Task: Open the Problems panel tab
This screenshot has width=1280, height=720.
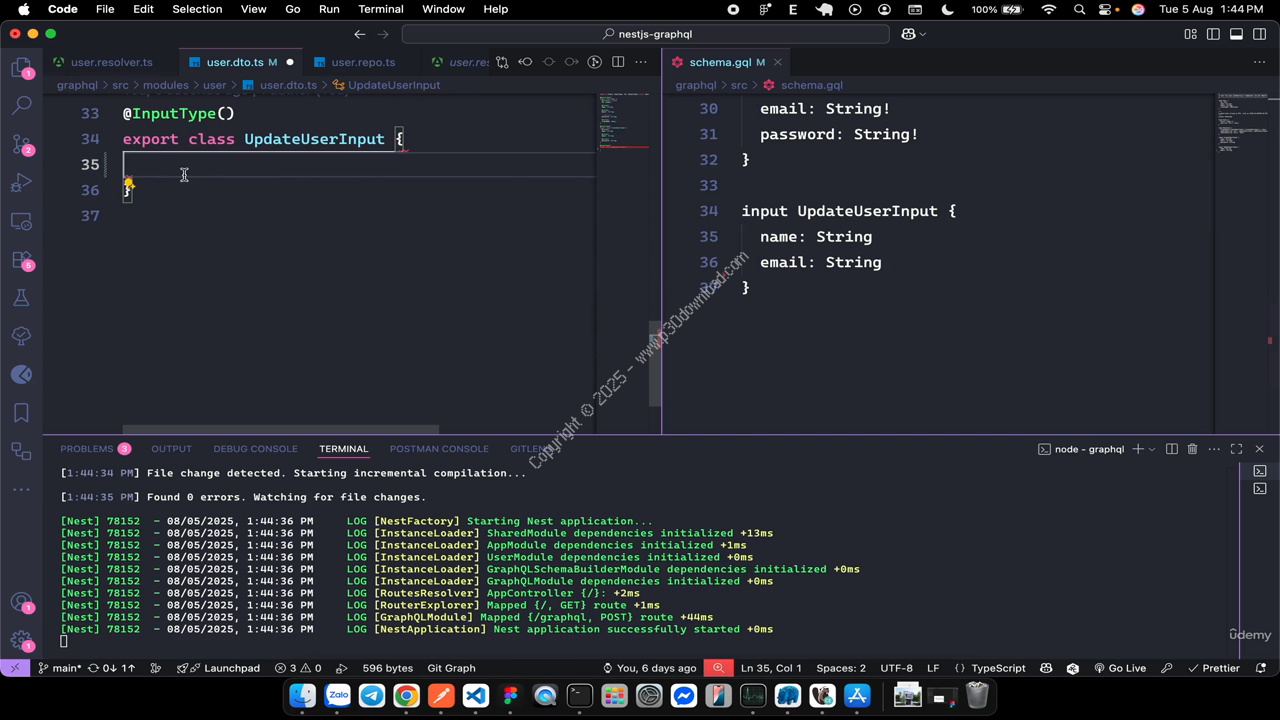Action: [87, 449]
